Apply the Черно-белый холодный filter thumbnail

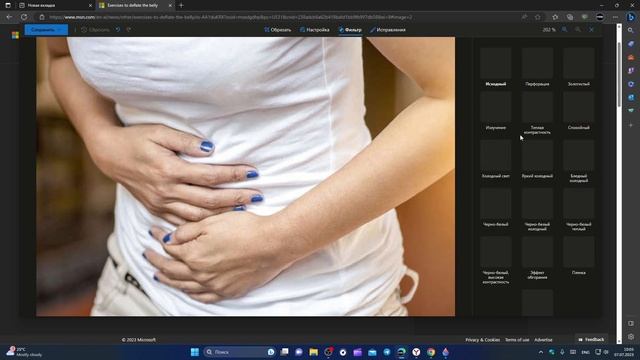(x=537, y=204)
